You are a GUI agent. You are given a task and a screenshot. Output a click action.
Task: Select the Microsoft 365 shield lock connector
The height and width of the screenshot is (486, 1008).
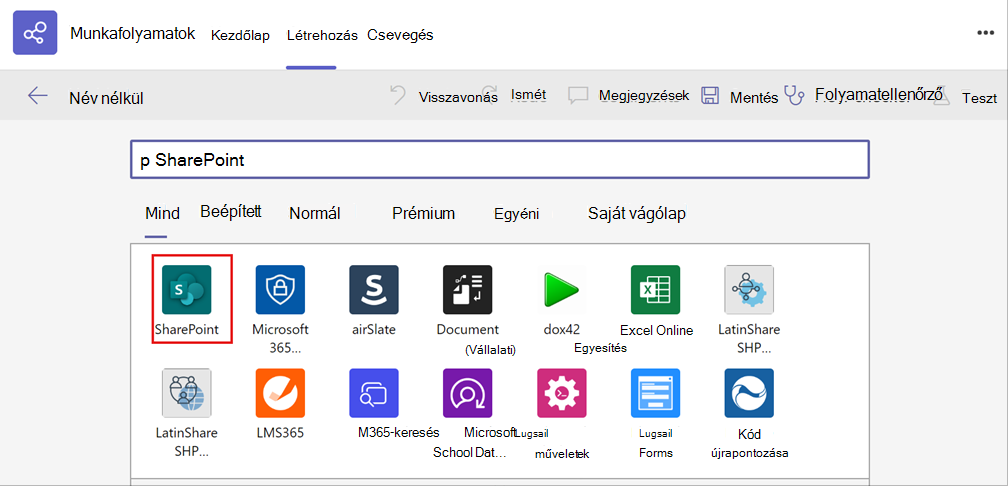(280, 290)
